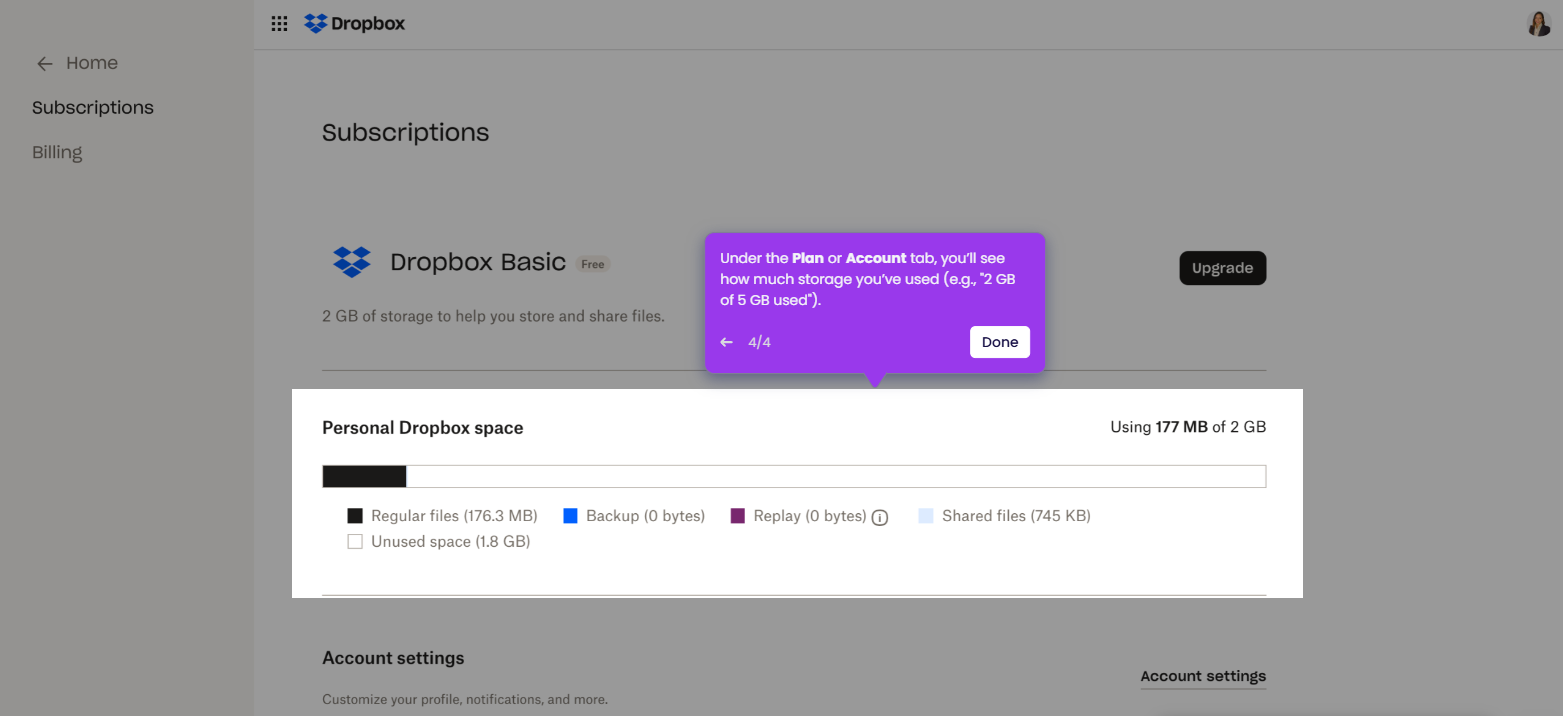1563x716 pixels.
Task: Click the "Personal Dropbox space" heading
Action: coord(422,428)
